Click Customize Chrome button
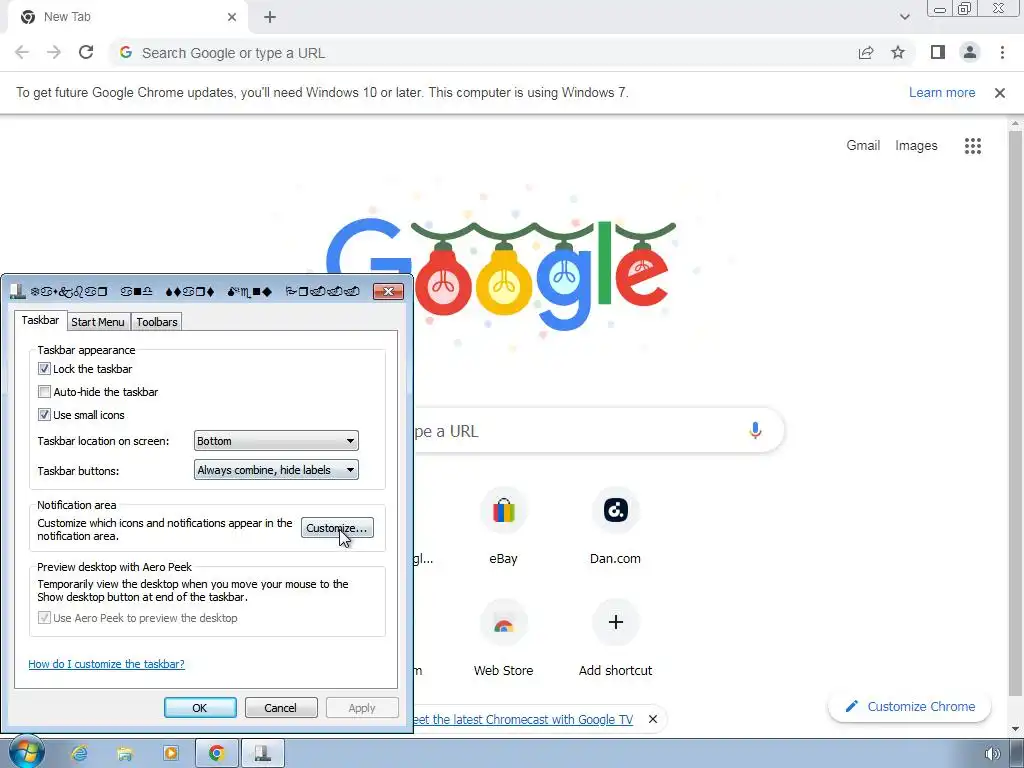The width and height of the screenshot is (1024, 768). (910, 707)
